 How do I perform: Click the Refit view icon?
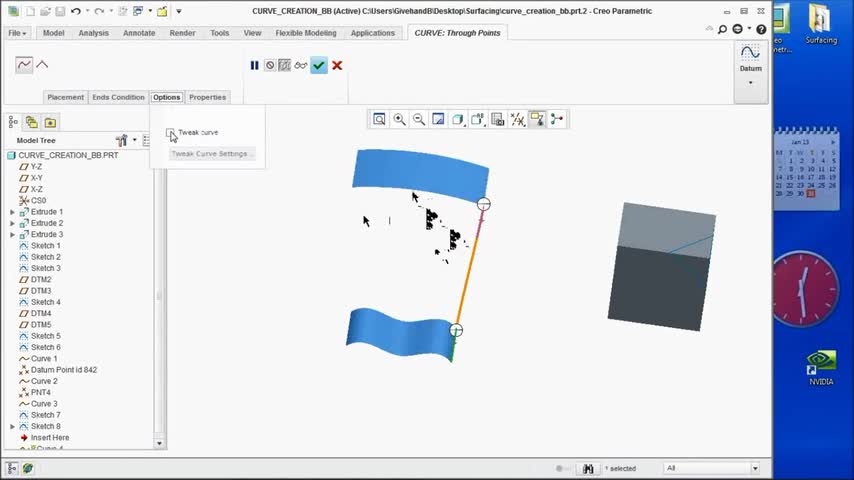(379, 119)
